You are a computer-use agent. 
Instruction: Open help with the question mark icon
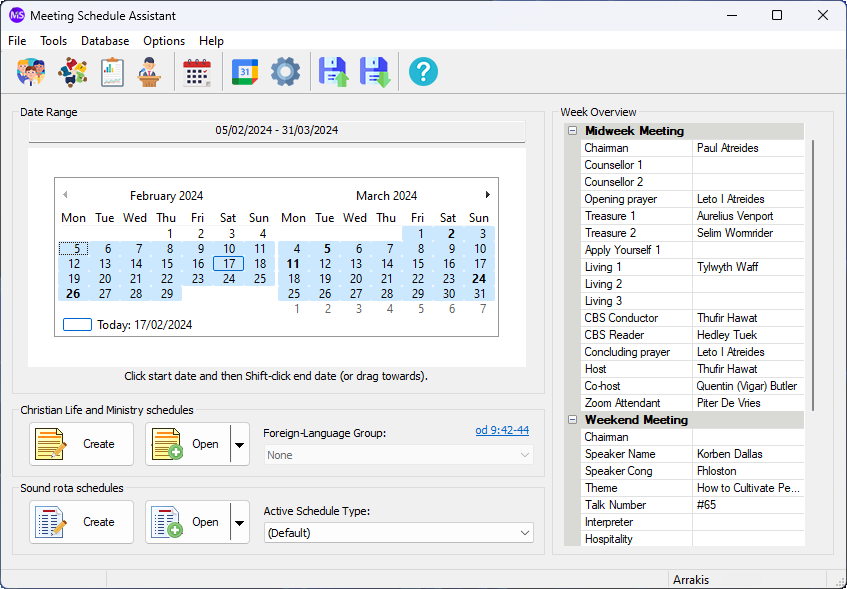coord(424,72)
